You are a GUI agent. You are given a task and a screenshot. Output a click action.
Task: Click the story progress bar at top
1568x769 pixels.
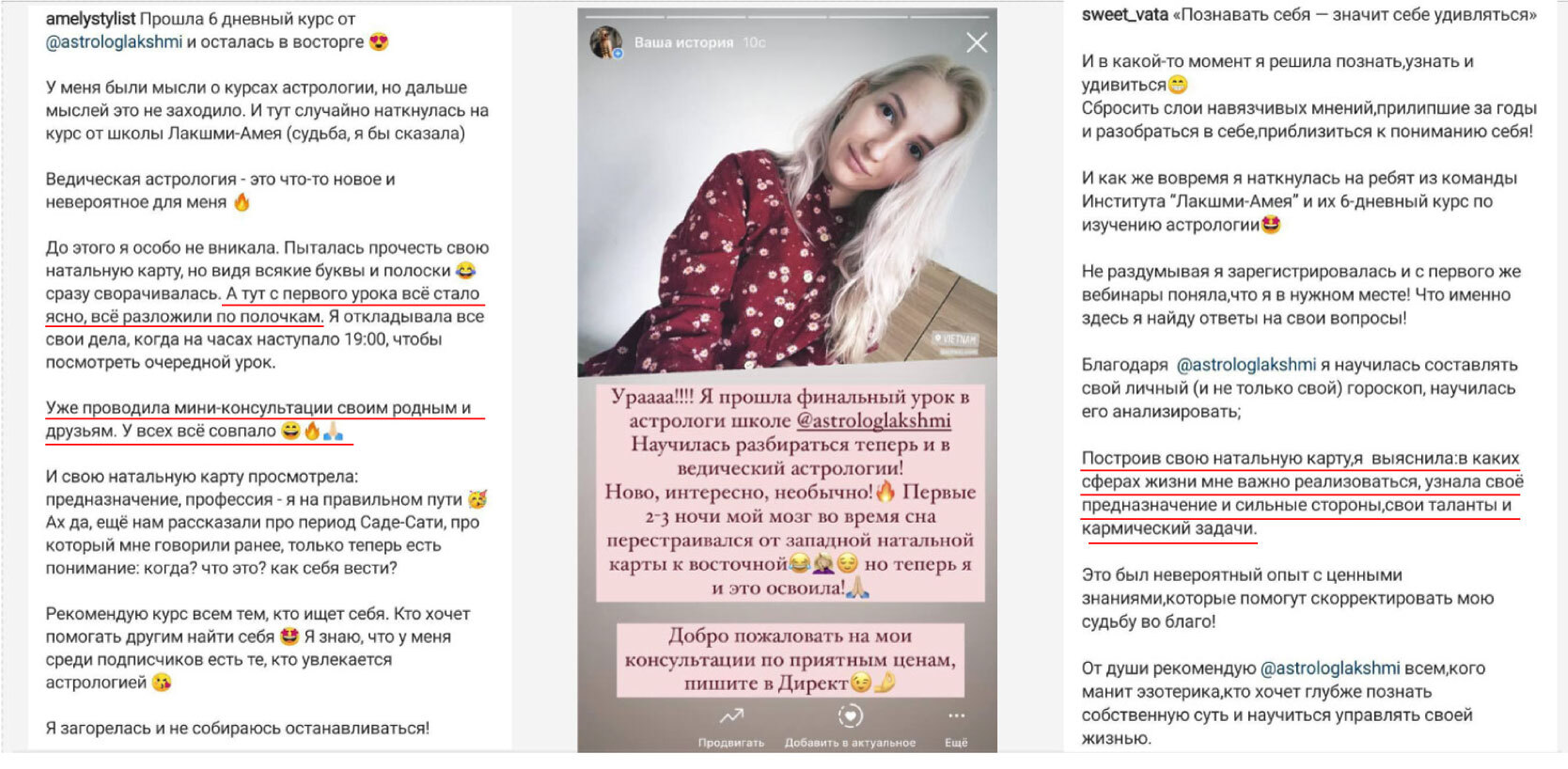point(788,17)
